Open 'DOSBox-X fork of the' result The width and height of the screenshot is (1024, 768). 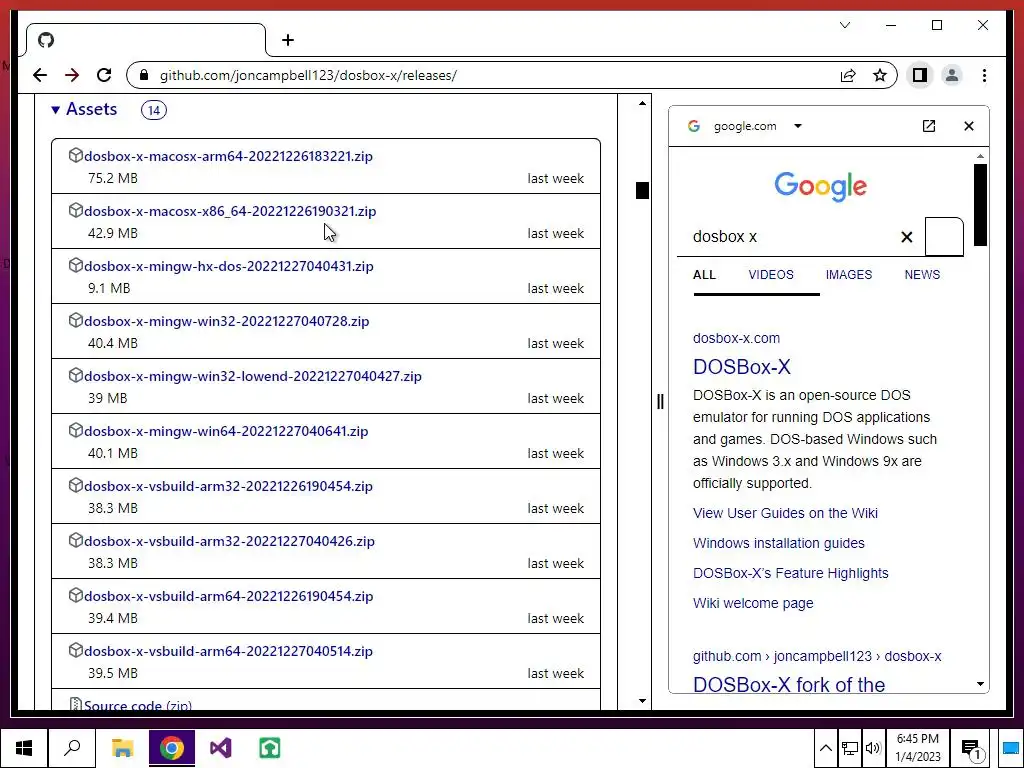788,684
